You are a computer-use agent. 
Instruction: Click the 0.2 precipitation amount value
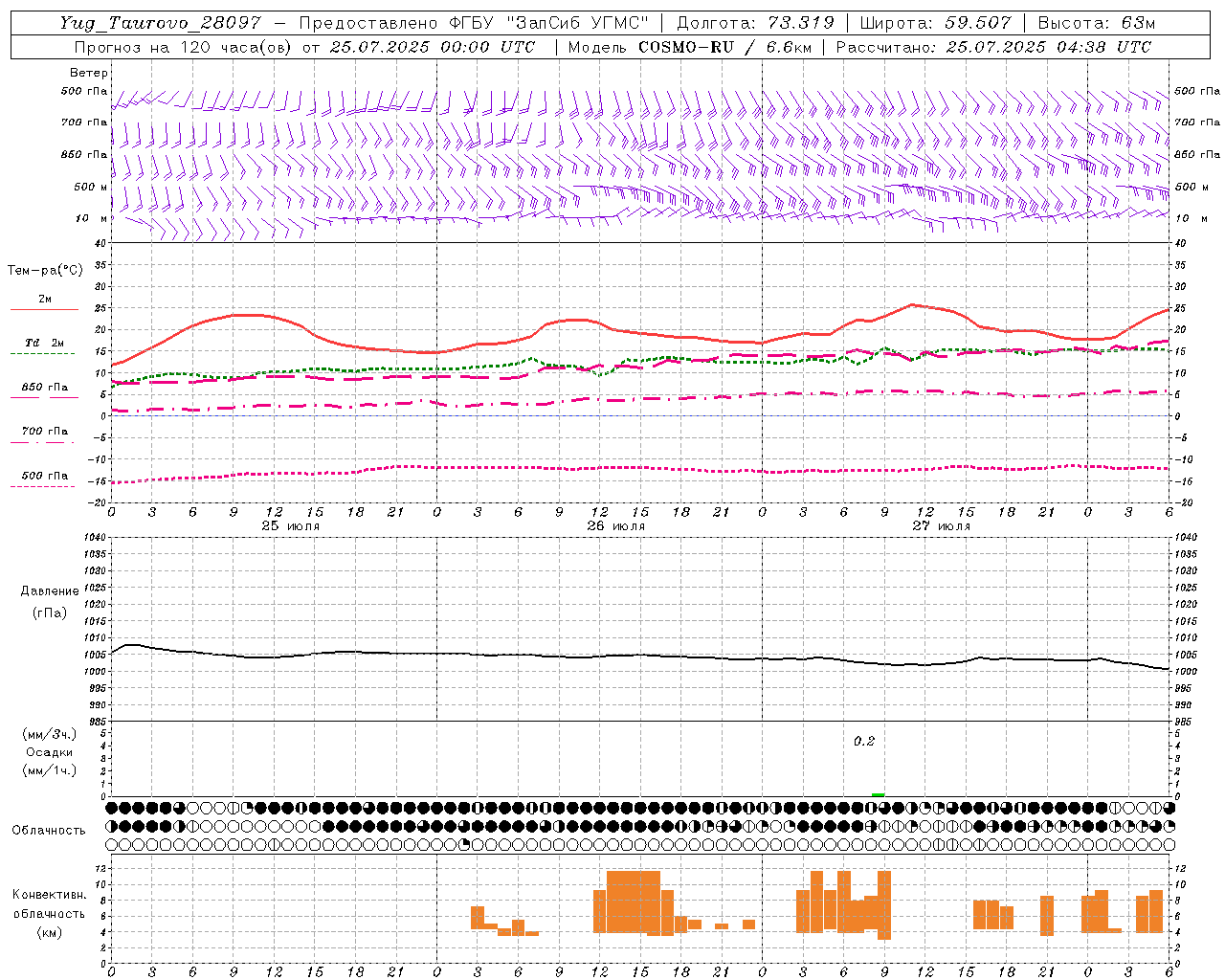point(864,742)
